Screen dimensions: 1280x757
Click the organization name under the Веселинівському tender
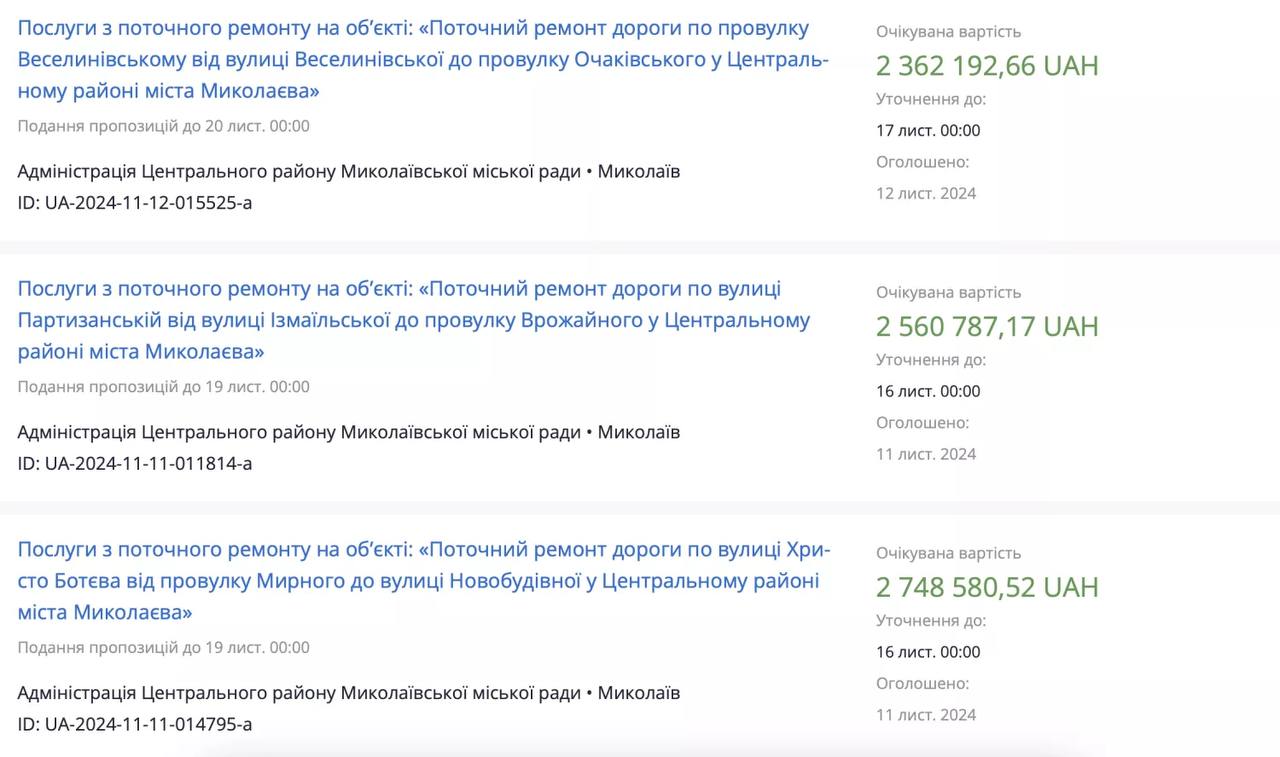point(299,172)
